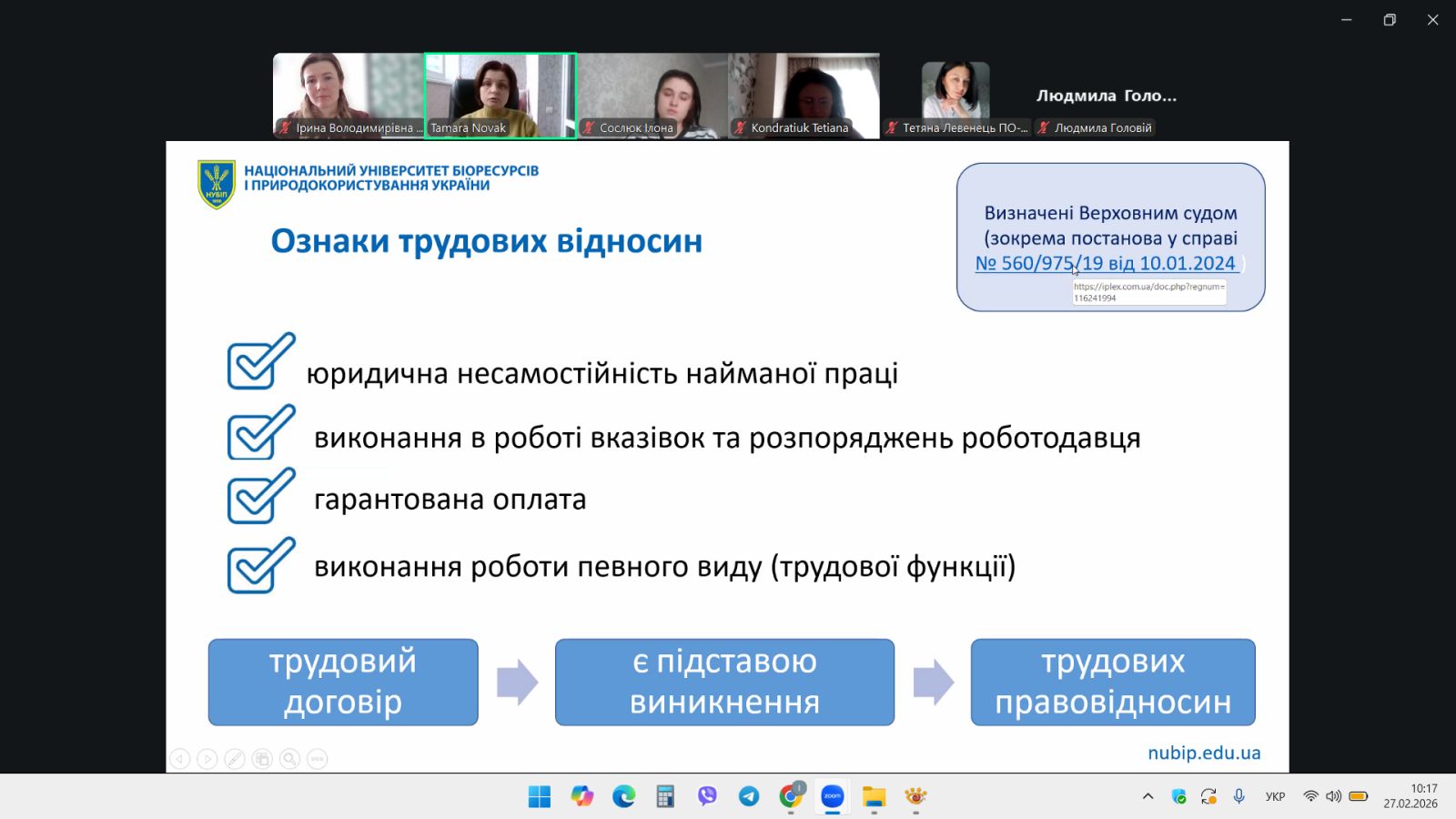Switch keyboard language from УКР
This screenshot has width=1456, height=819.
[x=1275, y=796]
